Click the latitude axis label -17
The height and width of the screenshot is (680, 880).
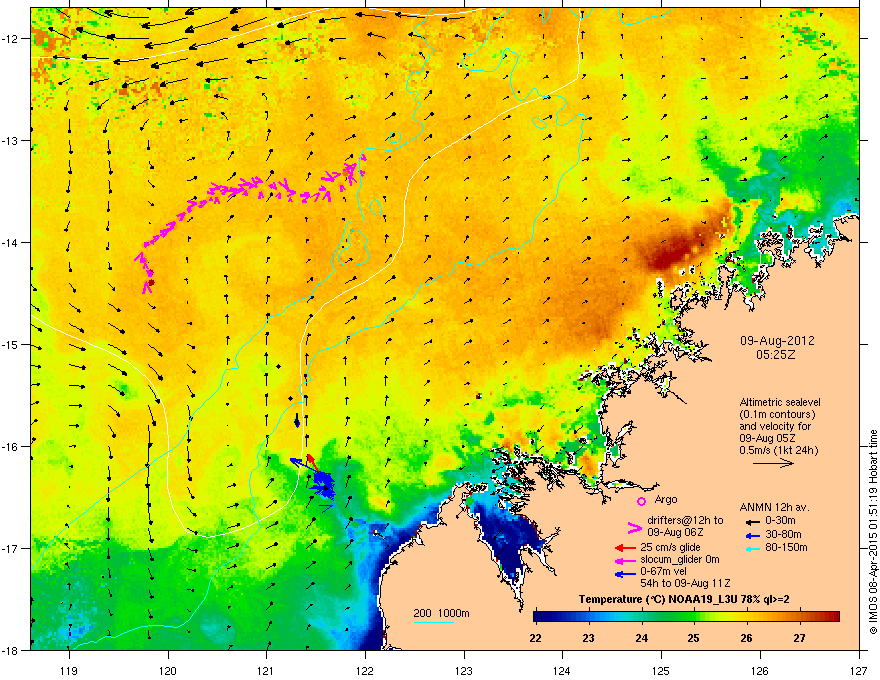click(x=10, y=549)
